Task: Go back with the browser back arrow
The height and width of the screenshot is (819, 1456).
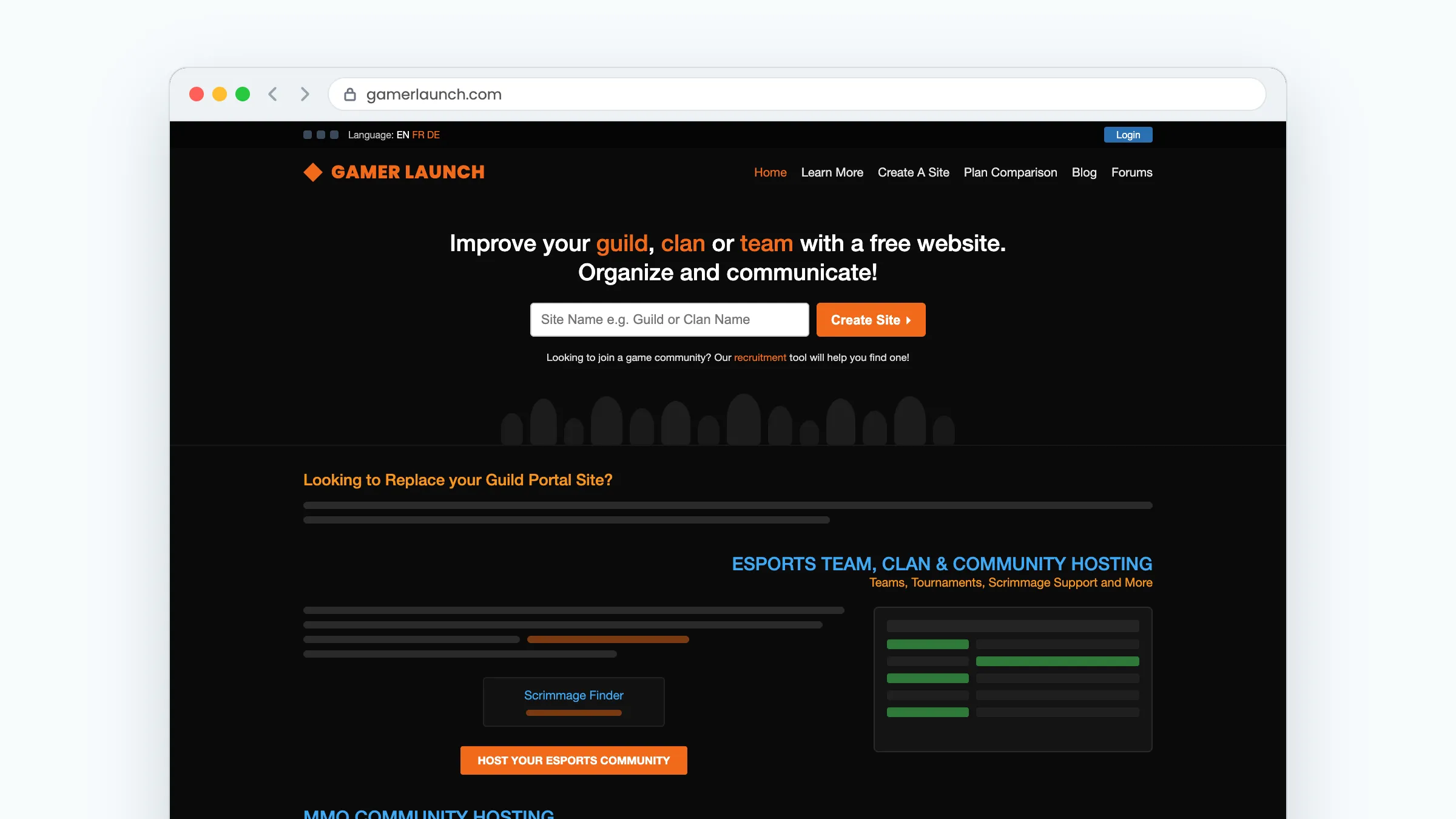Action: click(273, 94)
